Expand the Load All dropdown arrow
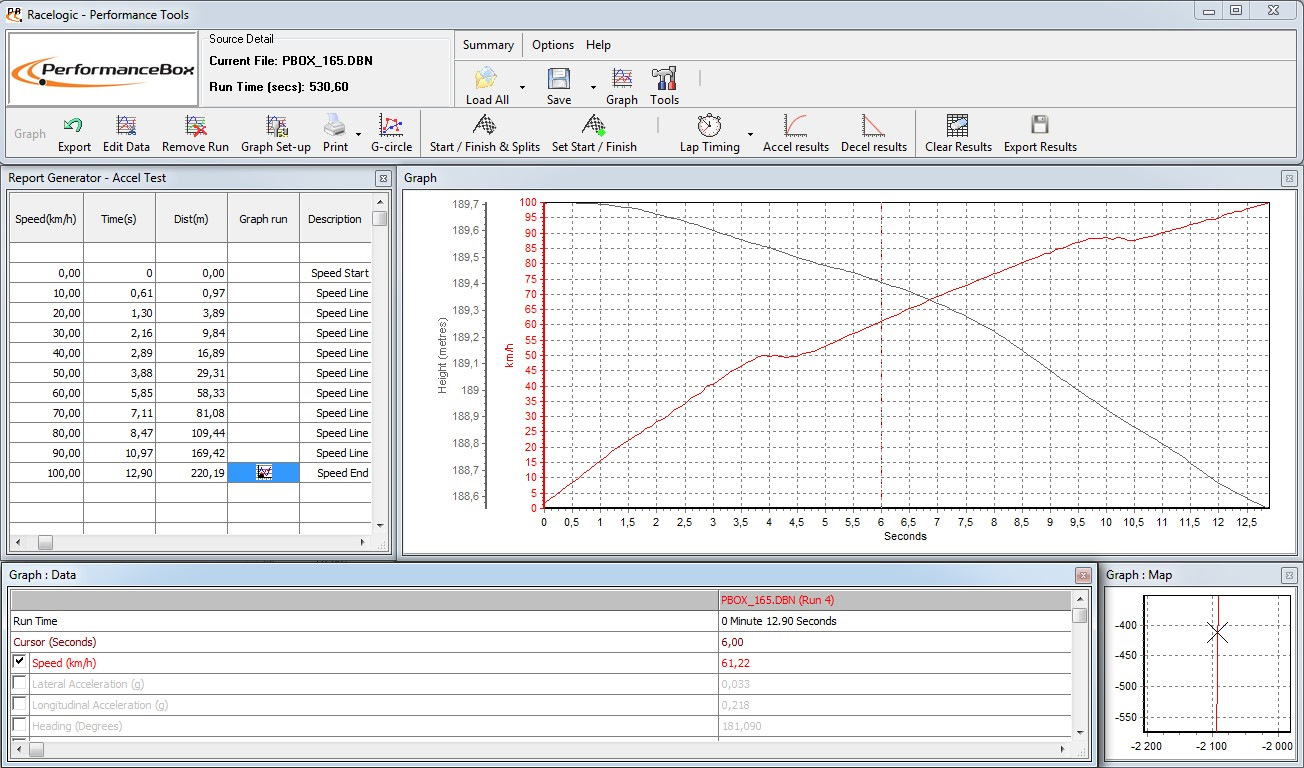 [x=522, y=88]
